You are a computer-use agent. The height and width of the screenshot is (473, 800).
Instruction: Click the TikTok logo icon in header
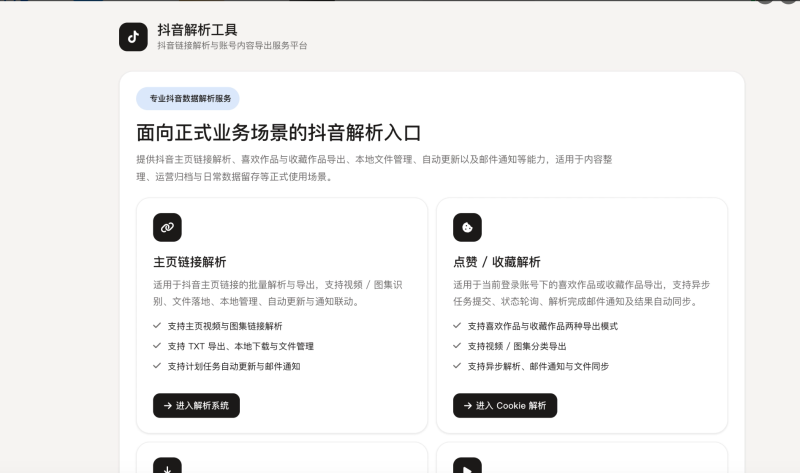pos(133,37)
